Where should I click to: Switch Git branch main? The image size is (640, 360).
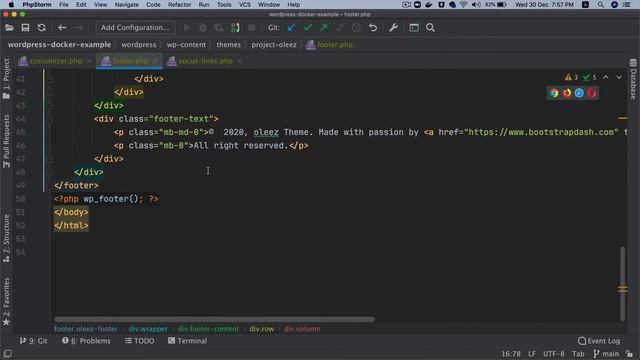(607, 354)
